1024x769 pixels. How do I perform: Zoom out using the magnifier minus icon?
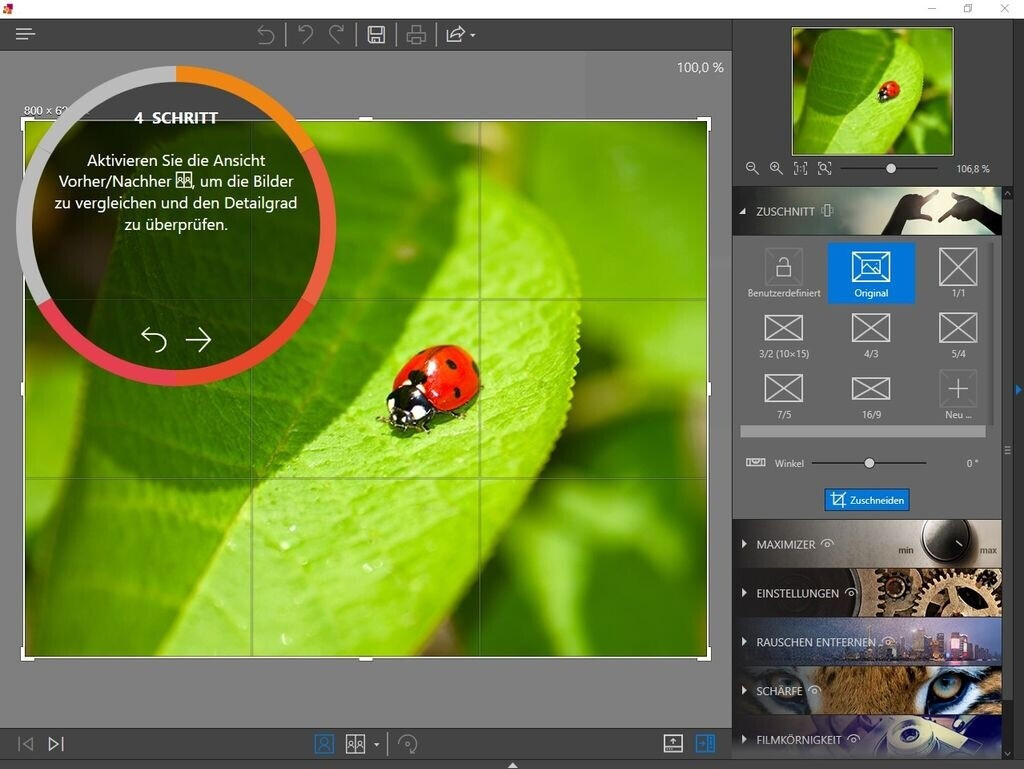(753, 169)
